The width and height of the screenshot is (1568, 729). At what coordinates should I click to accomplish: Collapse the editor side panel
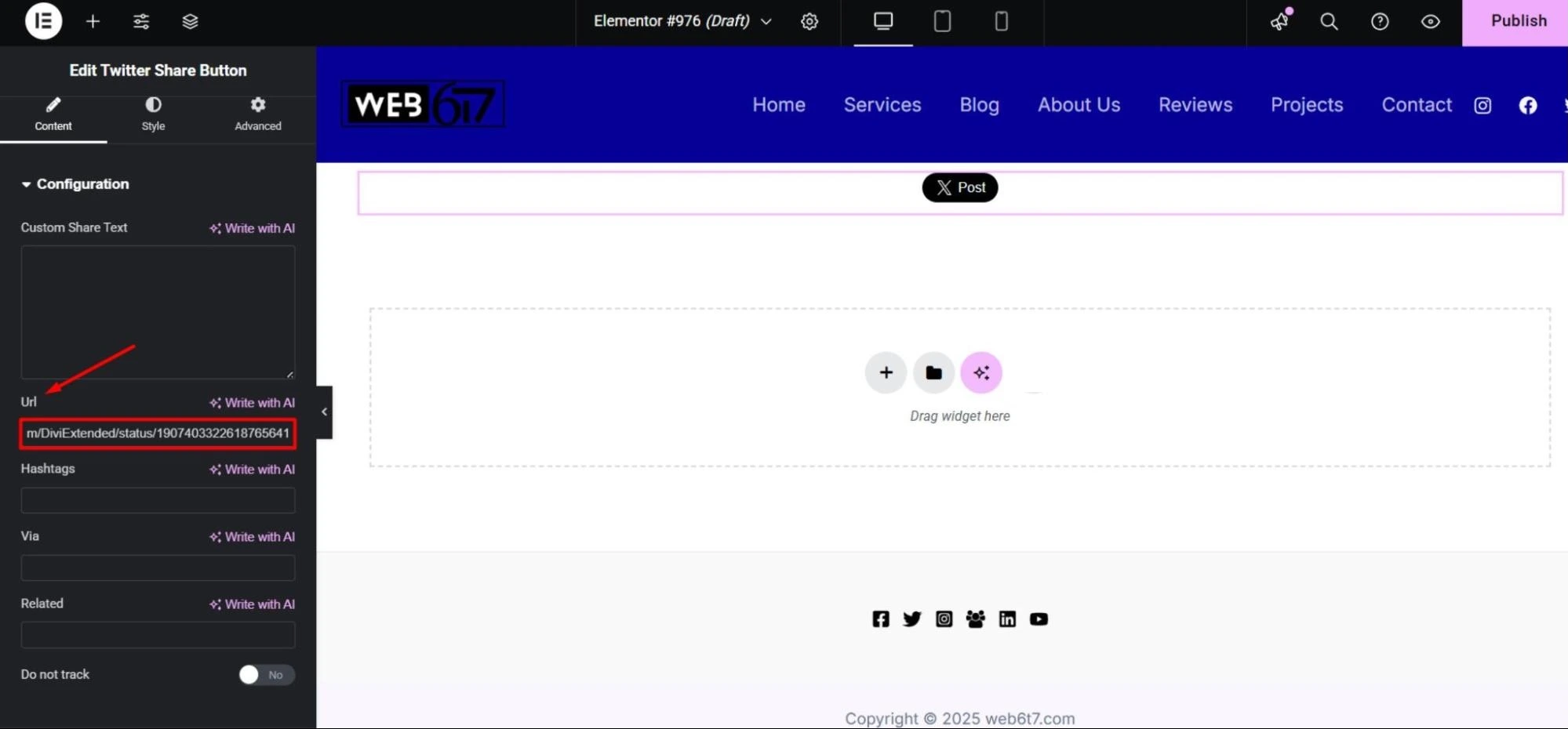324,412
